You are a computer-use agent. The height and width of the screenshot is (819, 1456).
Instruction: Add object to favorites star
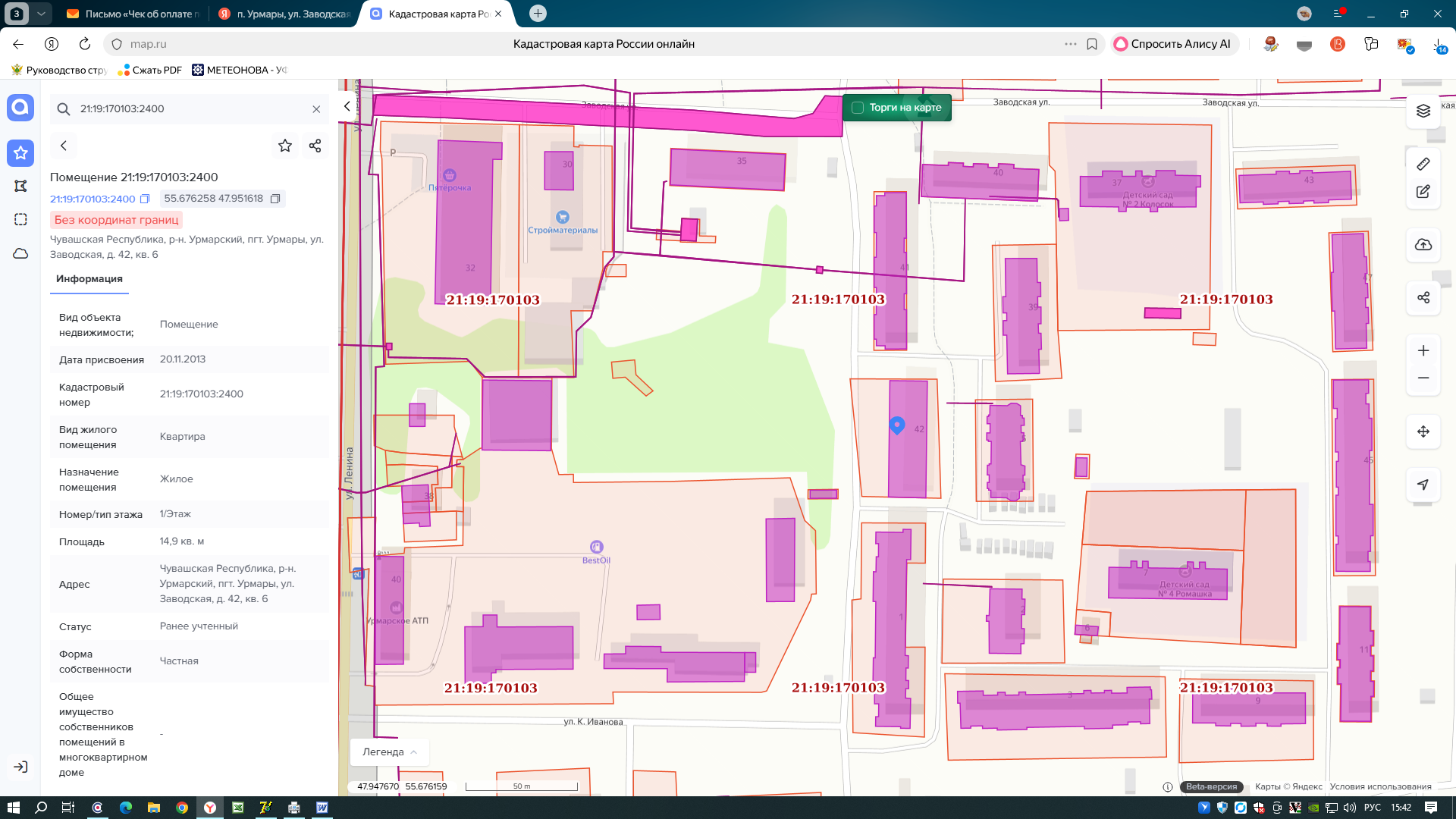[284, 146]
